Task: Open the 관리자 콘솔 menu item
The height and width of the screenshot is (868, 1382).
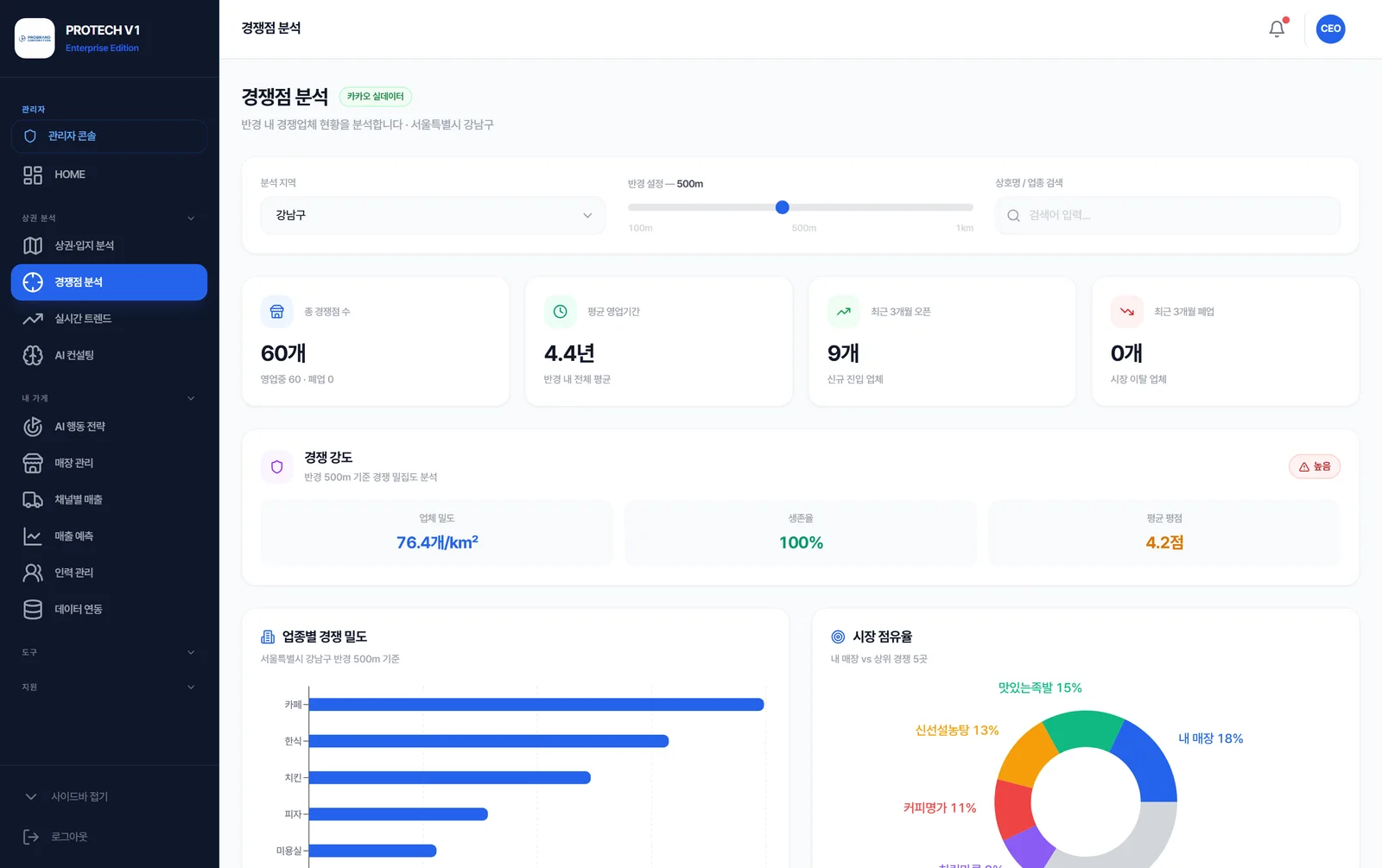Action: coord(109,136)
